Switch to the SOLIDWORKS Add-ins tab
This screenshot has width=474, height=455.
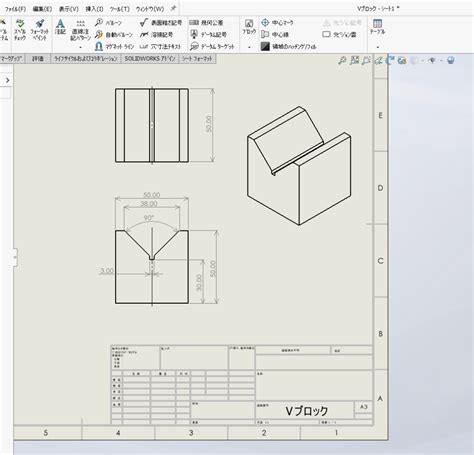pos(150,59)
